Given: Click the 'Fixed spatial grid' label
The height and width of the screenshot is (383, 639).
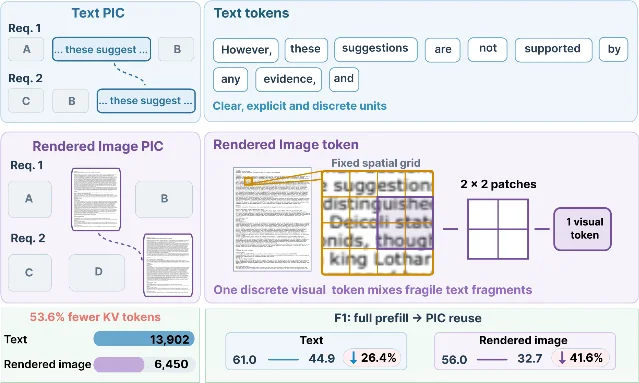Looking at the screenshot, I should coord(375,163).
